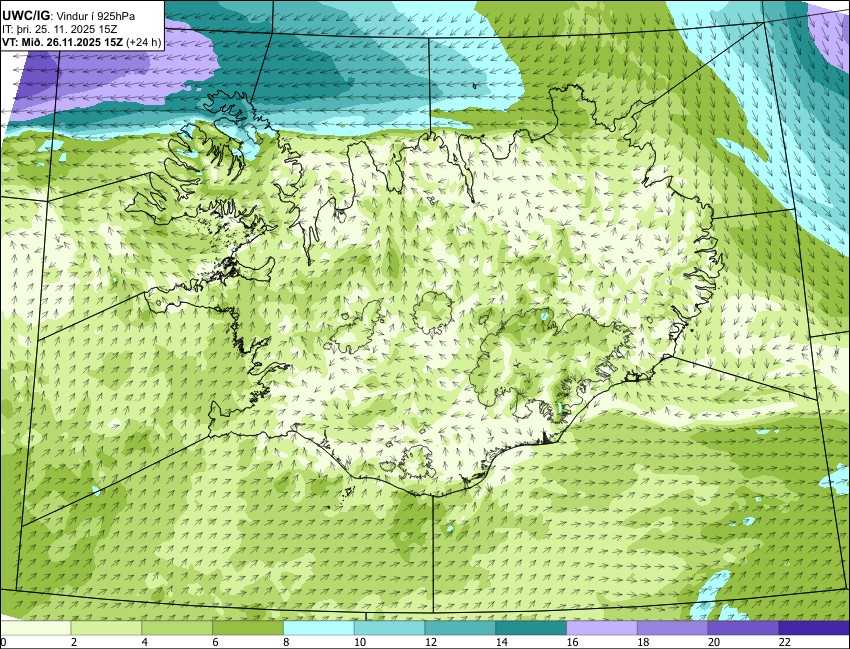Click the 2–4 light green legend swatch
Screen dimensions: 850x649
coord(106,628)
